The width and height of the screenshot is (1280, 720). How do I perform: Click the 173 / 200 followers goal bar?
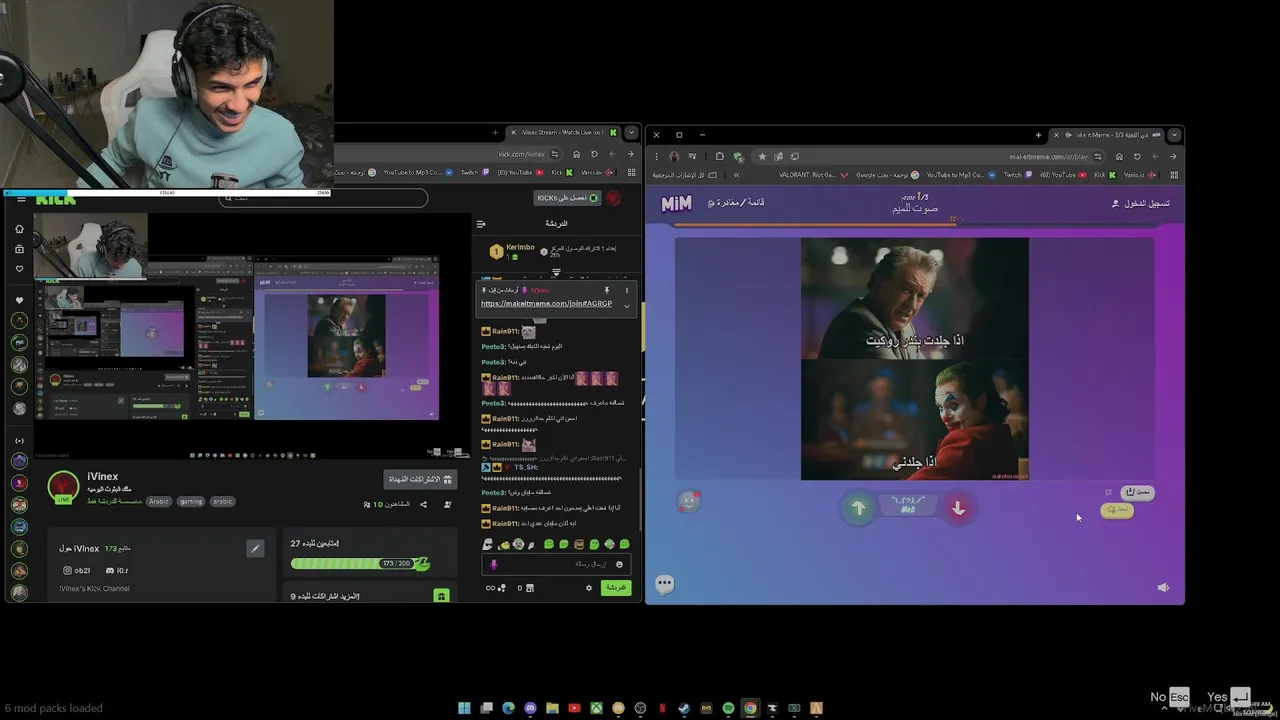[x=360, y=564]
